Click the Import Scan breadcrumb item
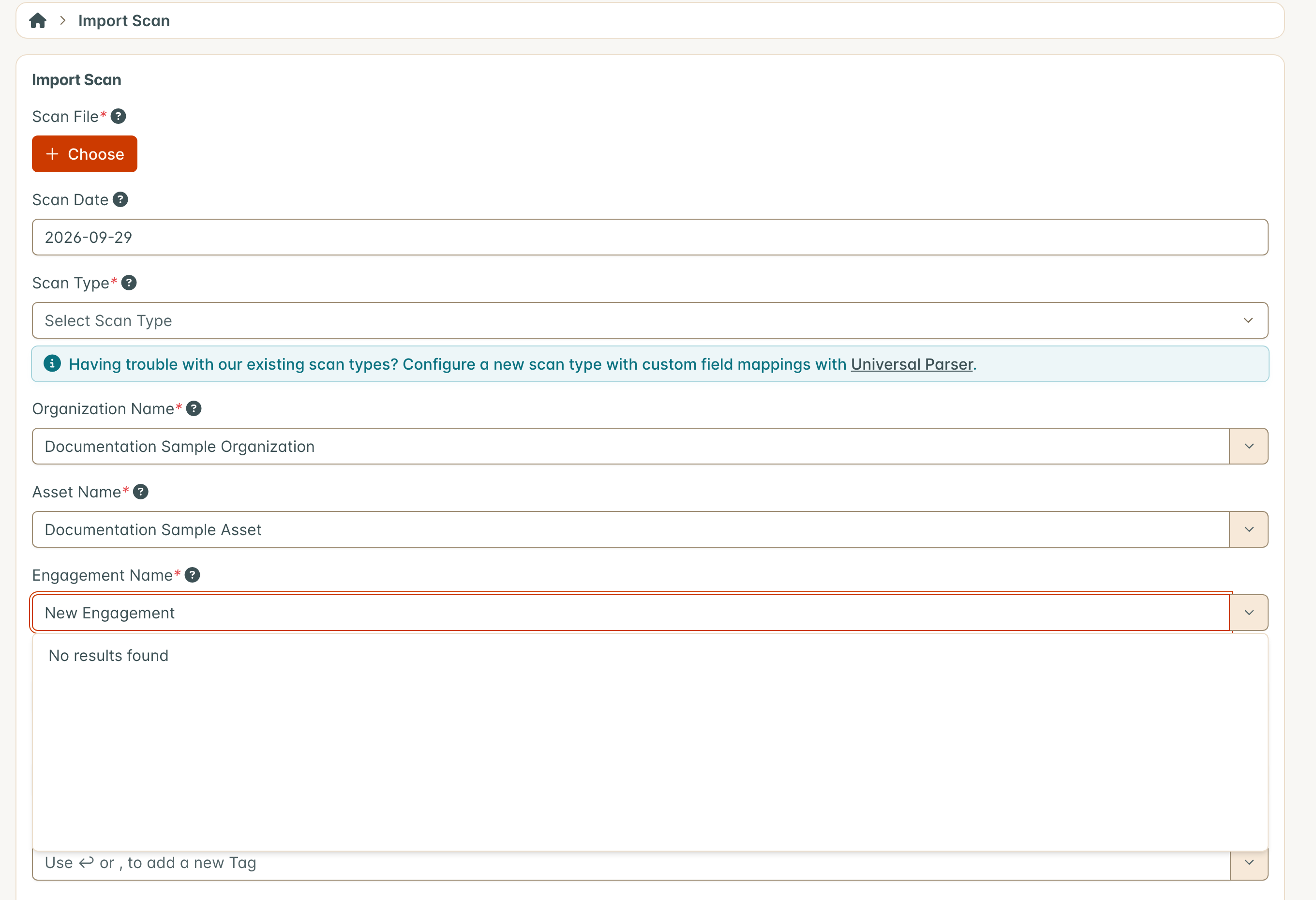The height and width of the screenshot is (900, 1316). (x=124, y=21)
